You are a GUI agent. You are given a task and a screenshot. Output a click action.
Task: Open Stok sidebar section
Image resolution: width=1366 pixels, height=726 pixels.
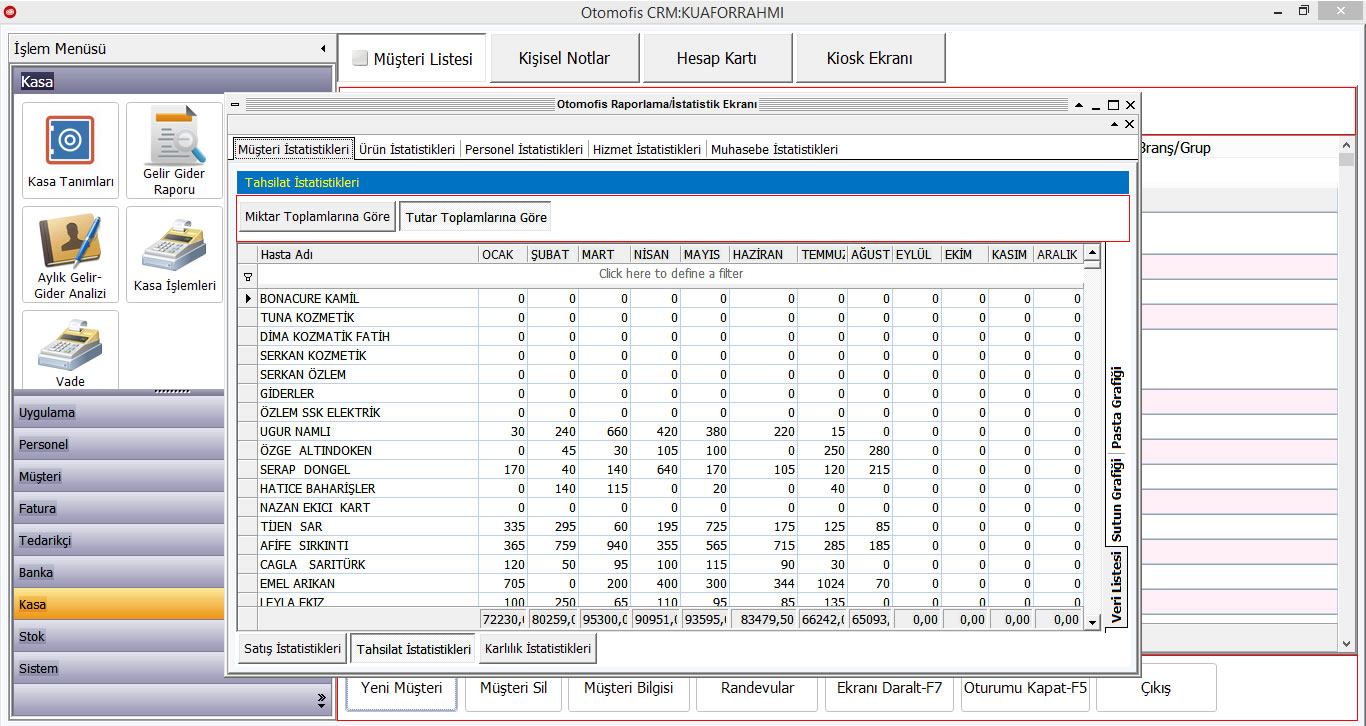click(119, 637)
